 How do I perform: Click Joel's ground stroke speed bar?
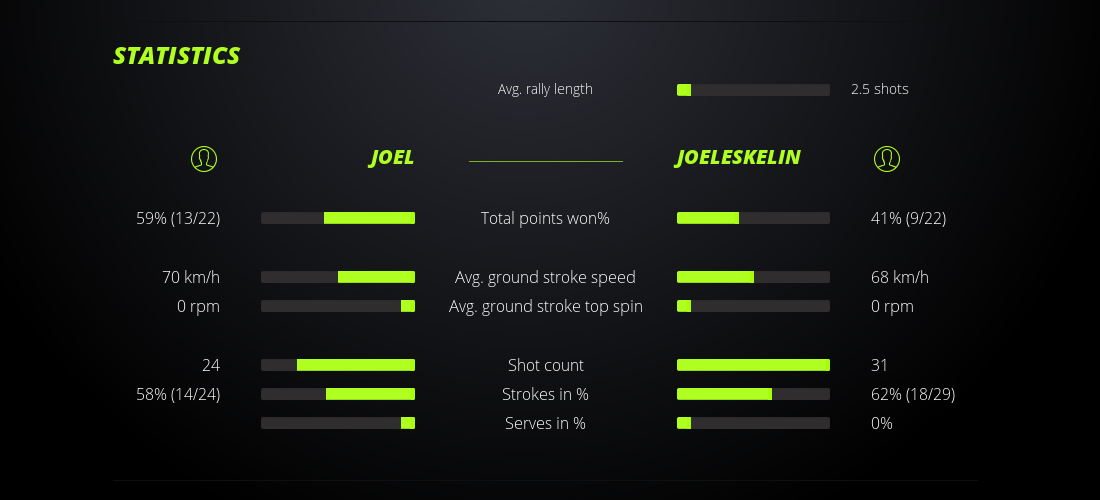point(338,277)
